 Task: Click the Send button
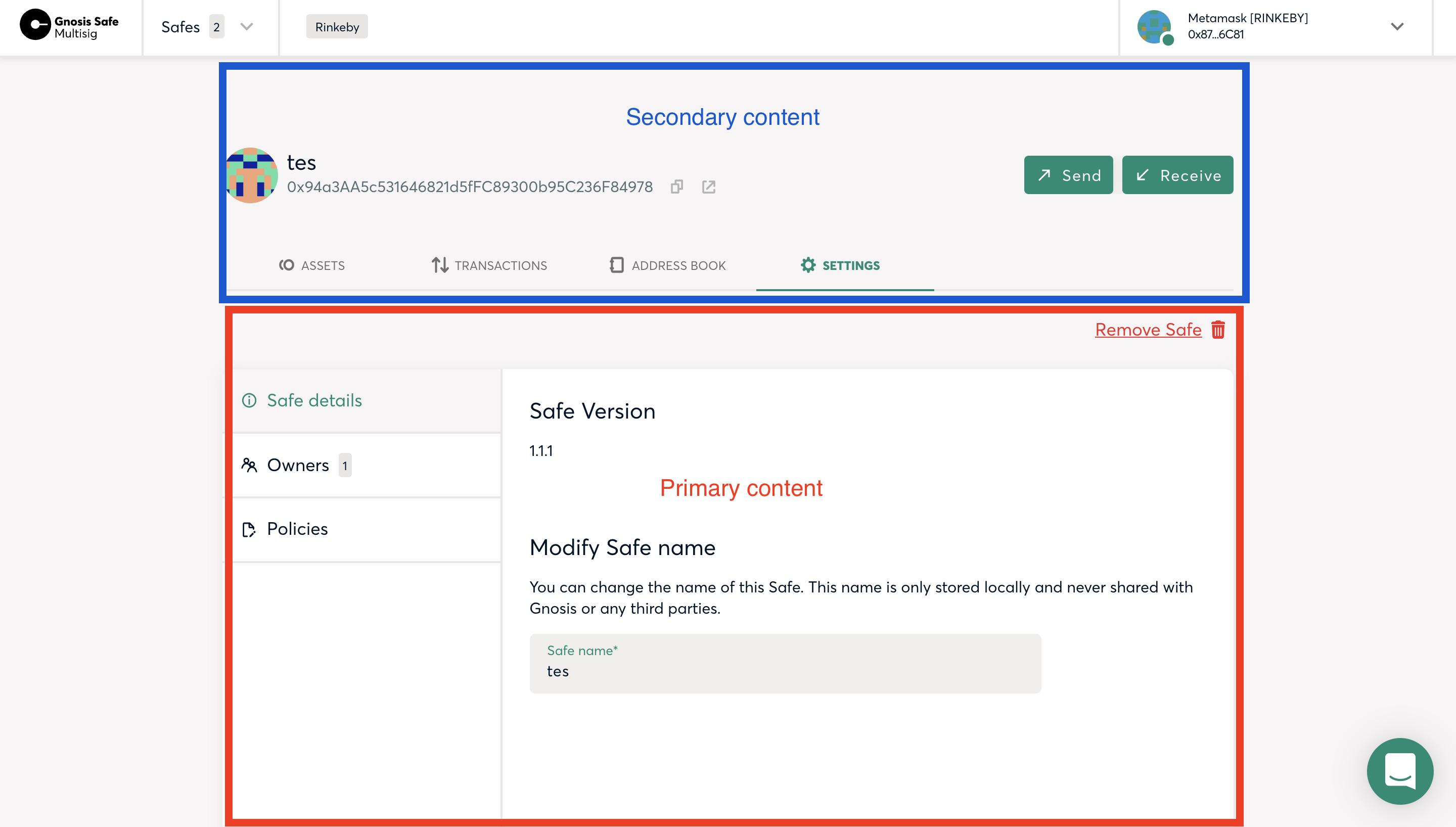(1068, 175)
